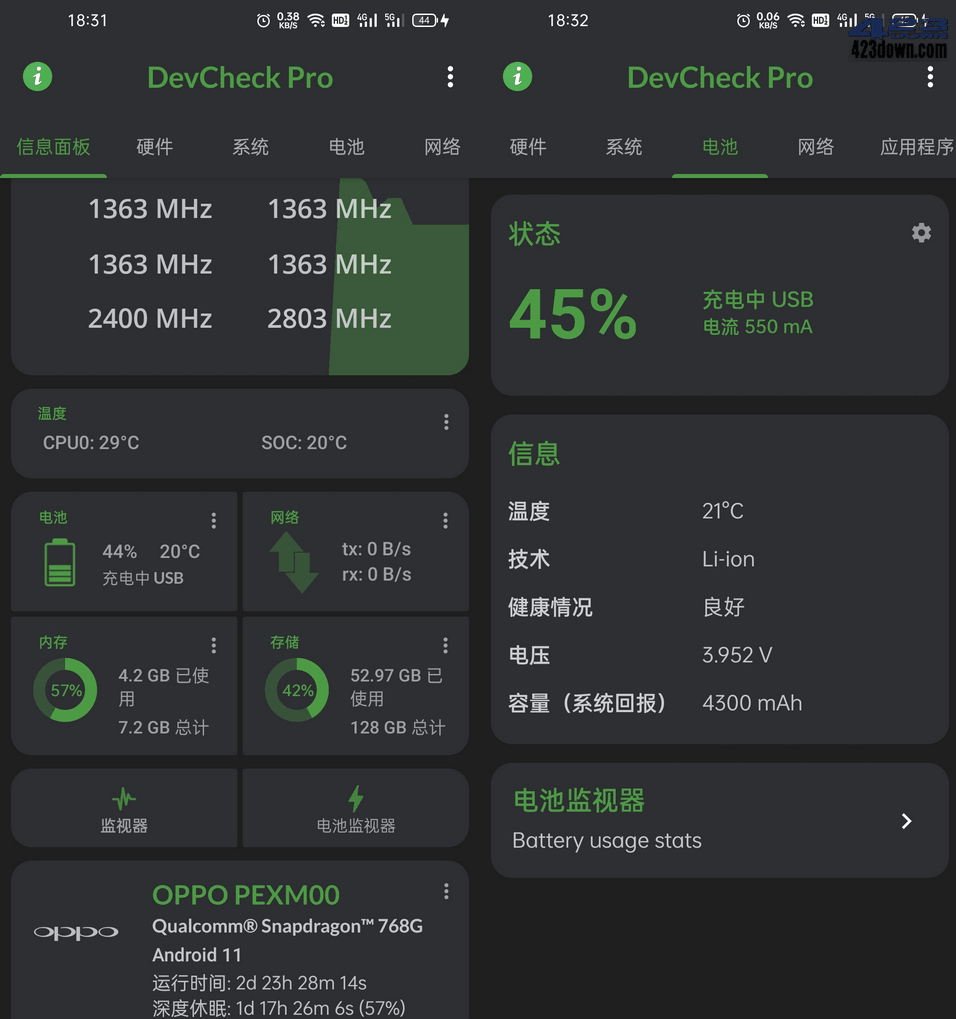Tap 电压 3.952 V row
956x1019 pixels.
719,655
